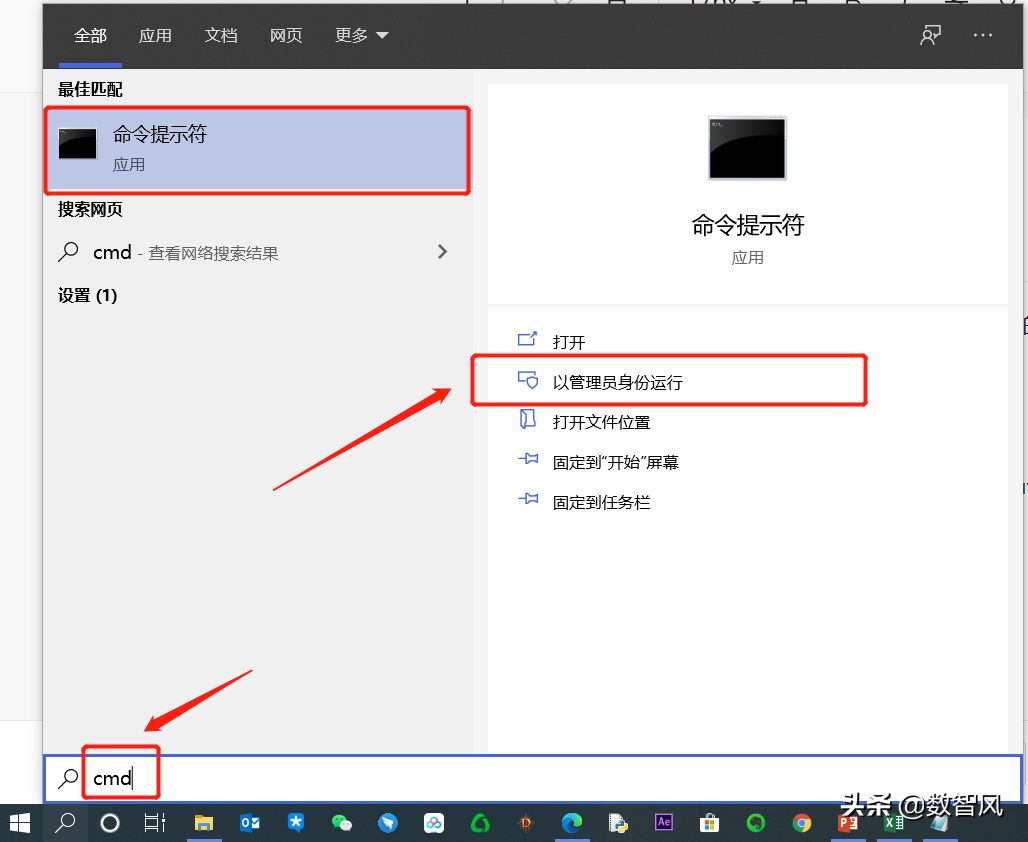Expand the cmd web search result arrow
This screenshot has width=1028, height=842.
pos(442,252)
